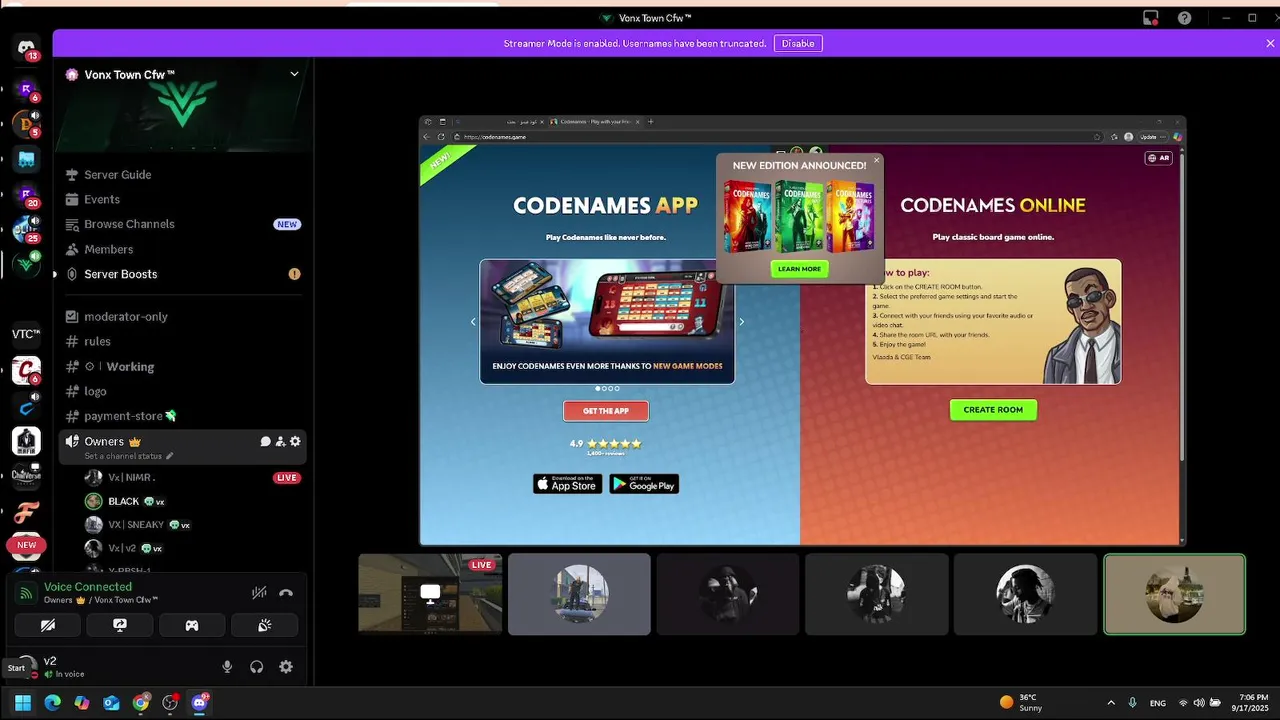The image size is (1280, 720).
Task: Click user Vx | NIMR in voice list
Action: point(192,478)
